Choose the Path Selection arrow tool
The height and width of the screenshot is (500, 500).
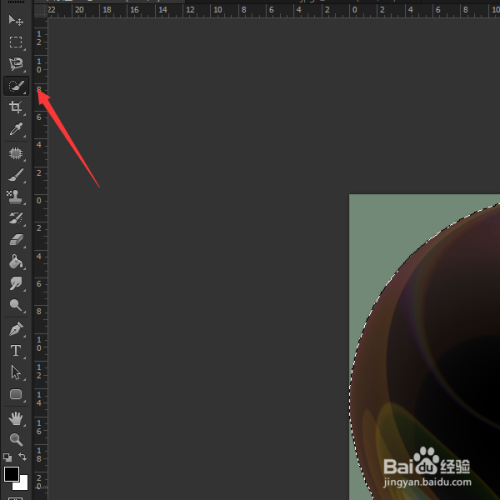coord(16,372)
